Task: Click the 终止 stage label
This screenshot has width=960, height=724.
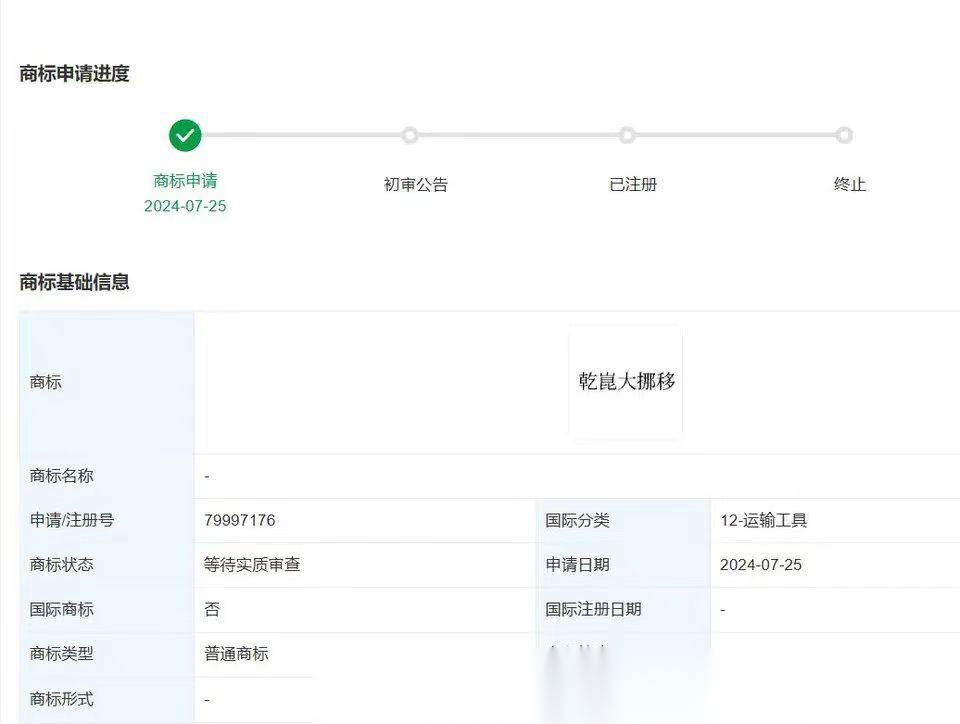Action: (850, 184)
